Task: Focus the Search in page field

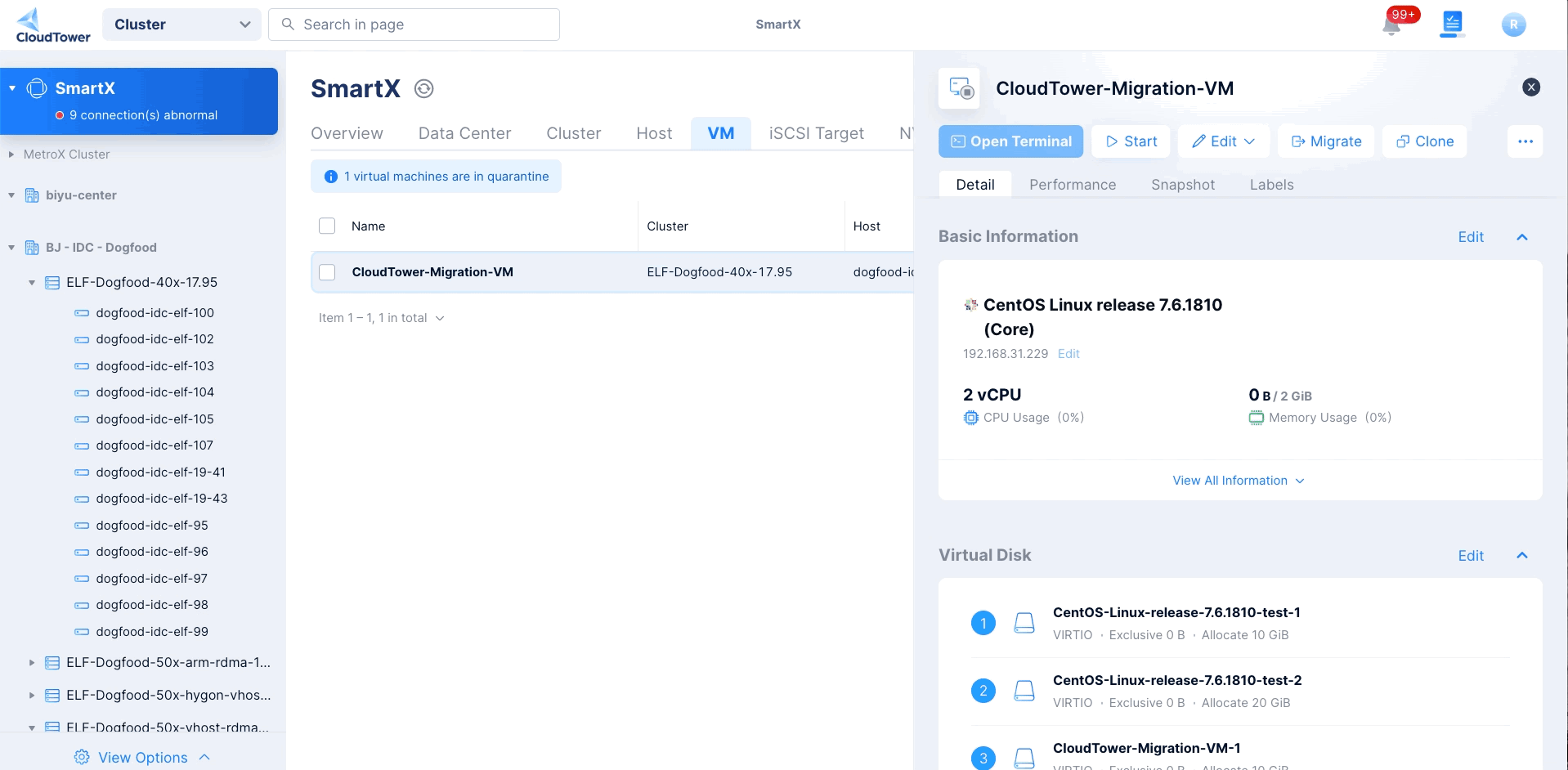Action: [414, 25]
